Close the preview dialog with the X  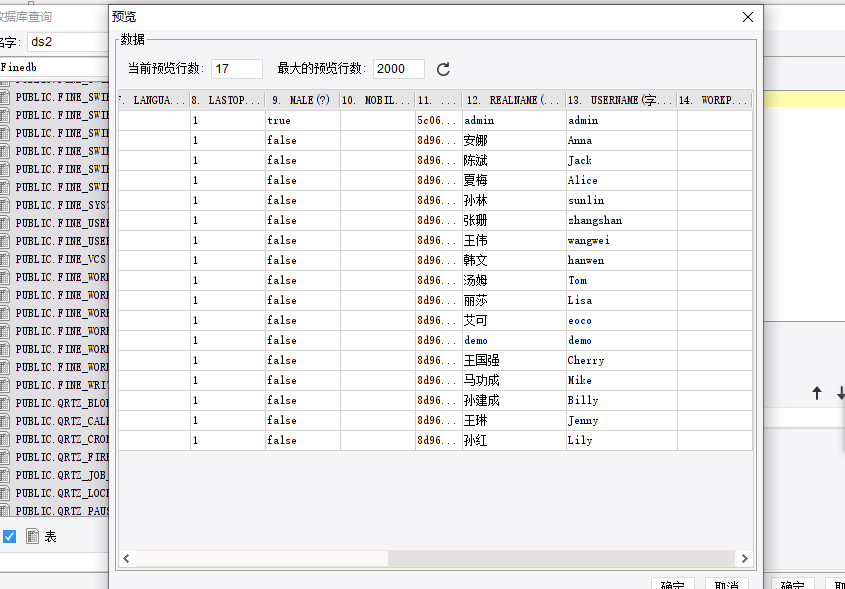click(747, 17)
